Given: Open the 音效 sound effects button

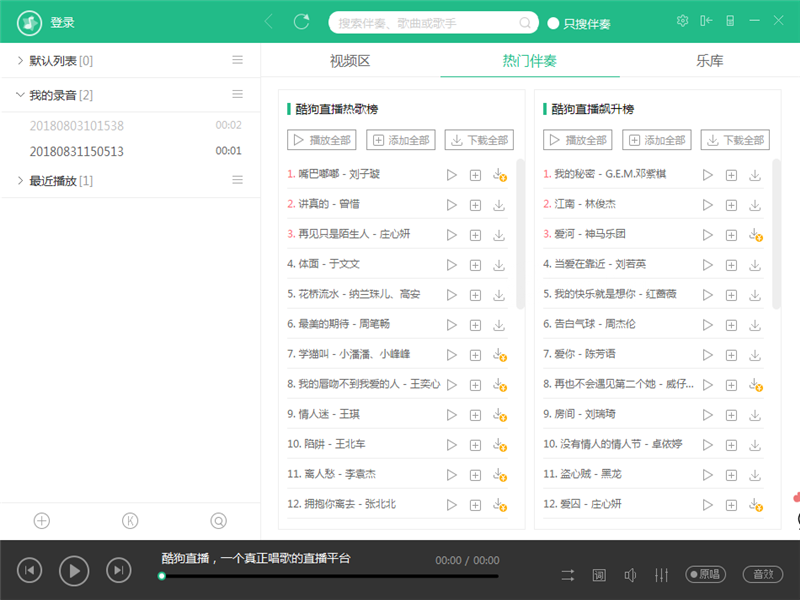Looking at the screenshot, I should click(x=763, y=574).
